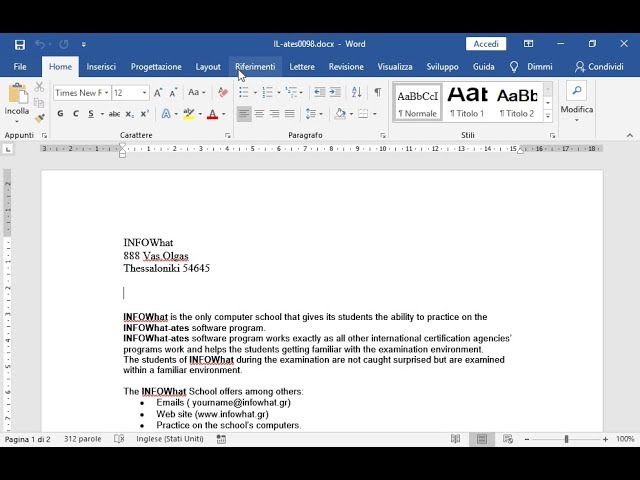Image resolution: width=640 pixels, height=480 pixels.
Task: Apply the Titolo 1 style
Action: [467, 102]
